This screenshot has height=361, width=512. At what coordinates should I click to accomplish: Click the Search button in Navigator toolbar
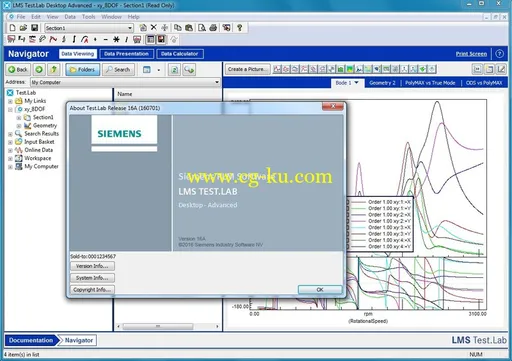tap(118, 70)
